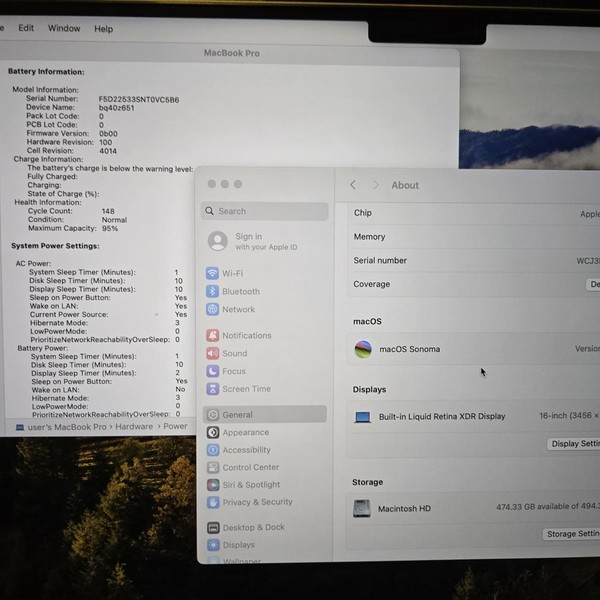
Task: Click the Apple ID avatar to sign in
Action: [x=218, y=241]
